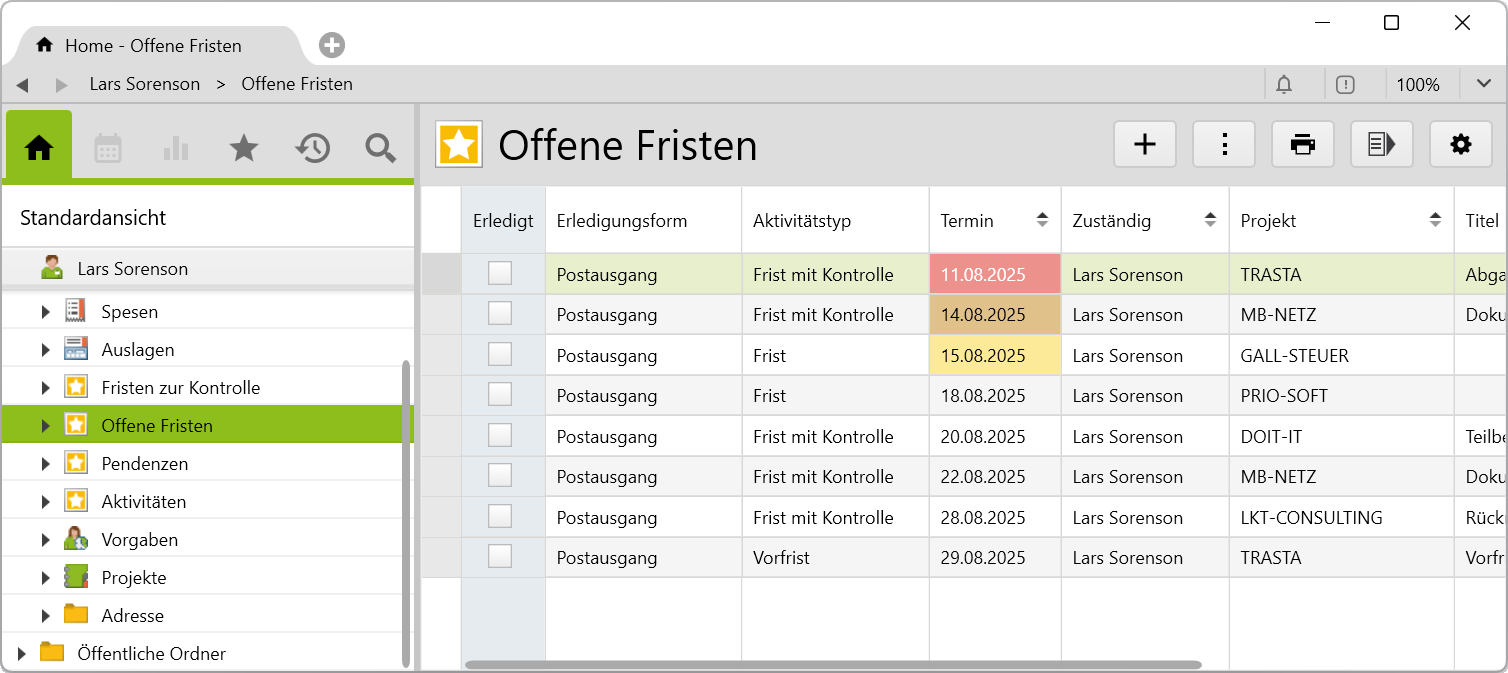This screenshot has width=1508, height=673.
Task: Open the bar chart statistics tab
Action: 176,148
